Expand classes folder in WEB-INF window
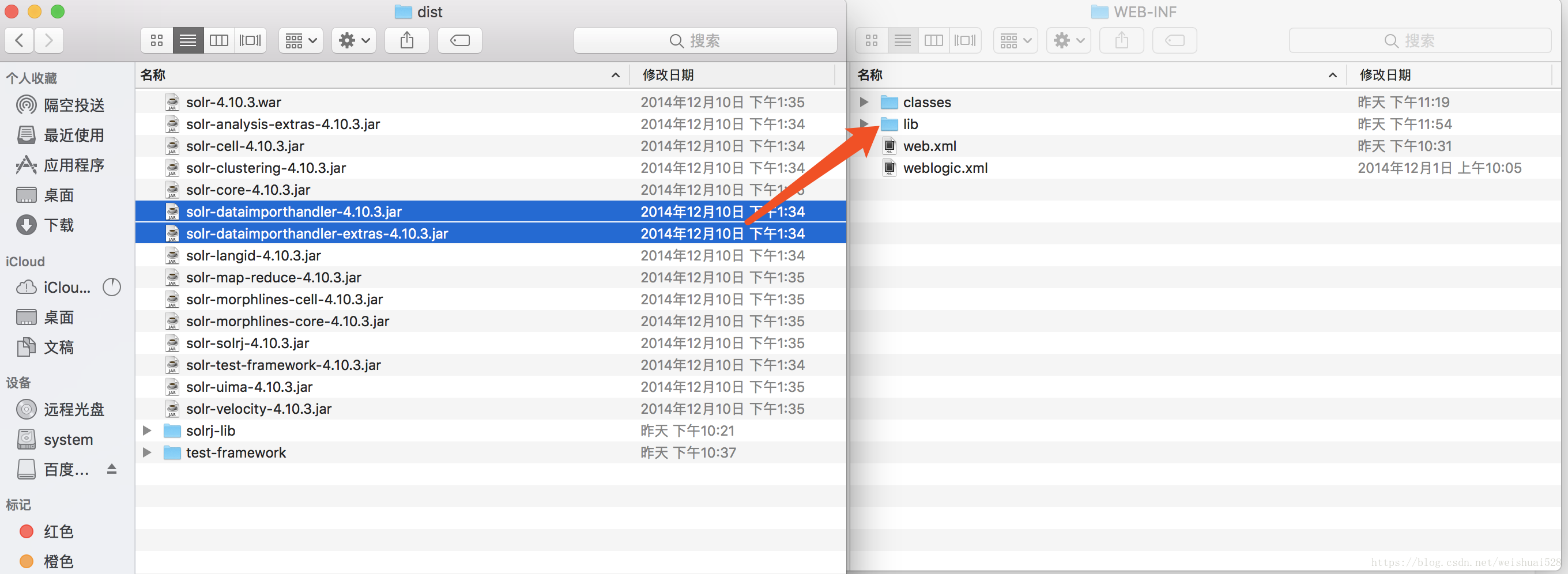 (864, 101)
